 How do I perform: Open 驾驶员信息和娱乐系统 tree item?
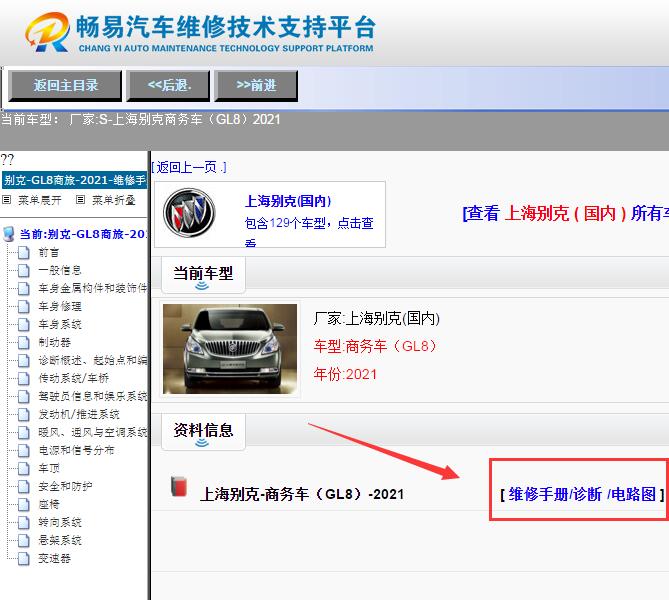click(92, 396)
